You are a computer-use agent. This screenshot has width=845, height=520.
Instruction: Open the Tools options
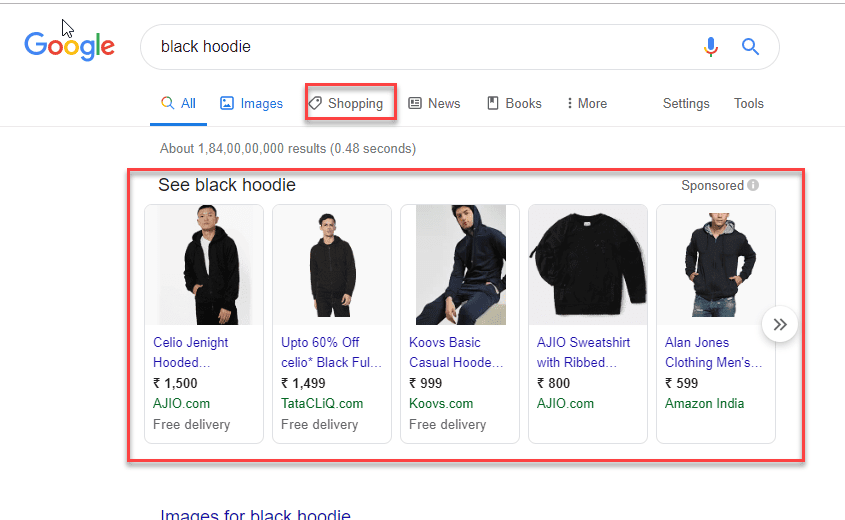click(x=748, y=103)
